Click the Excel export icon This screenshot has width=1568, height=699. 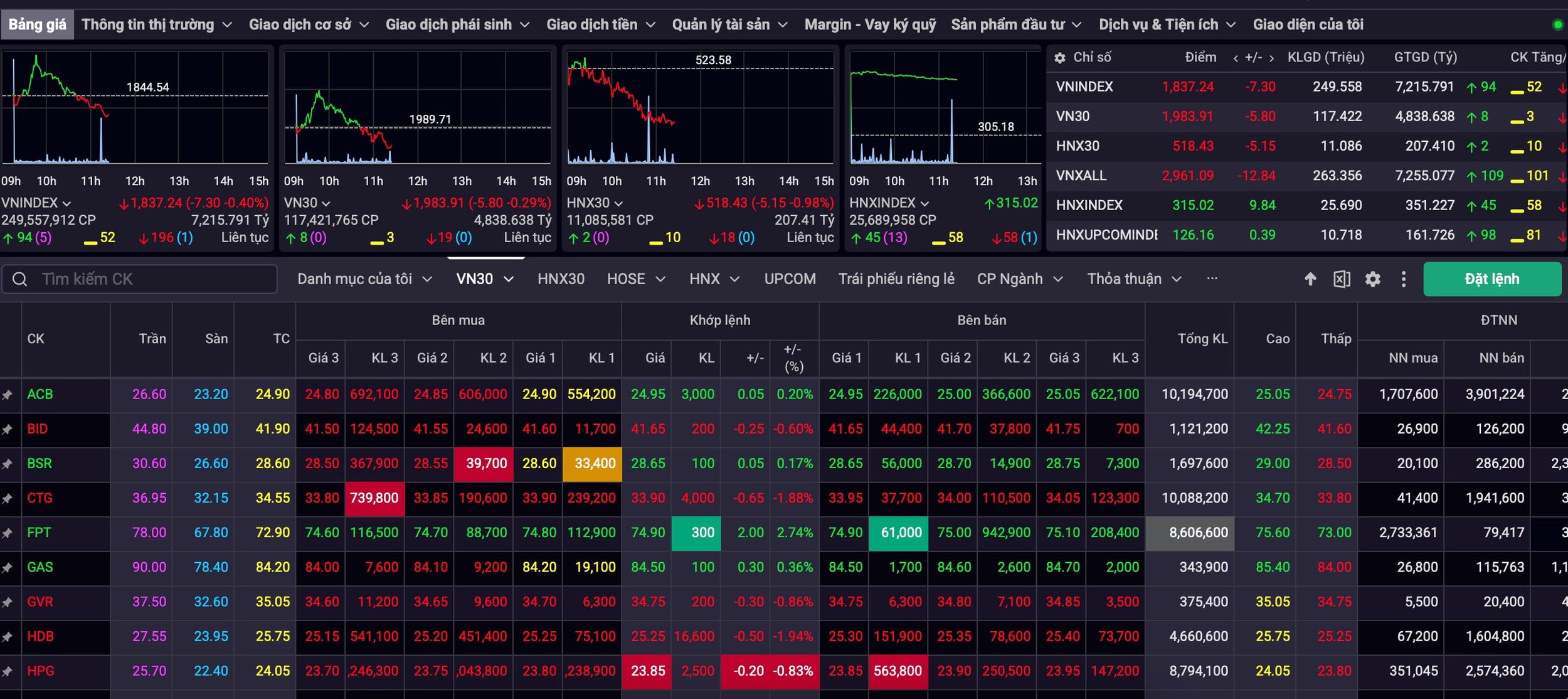tap(1342, 279)
